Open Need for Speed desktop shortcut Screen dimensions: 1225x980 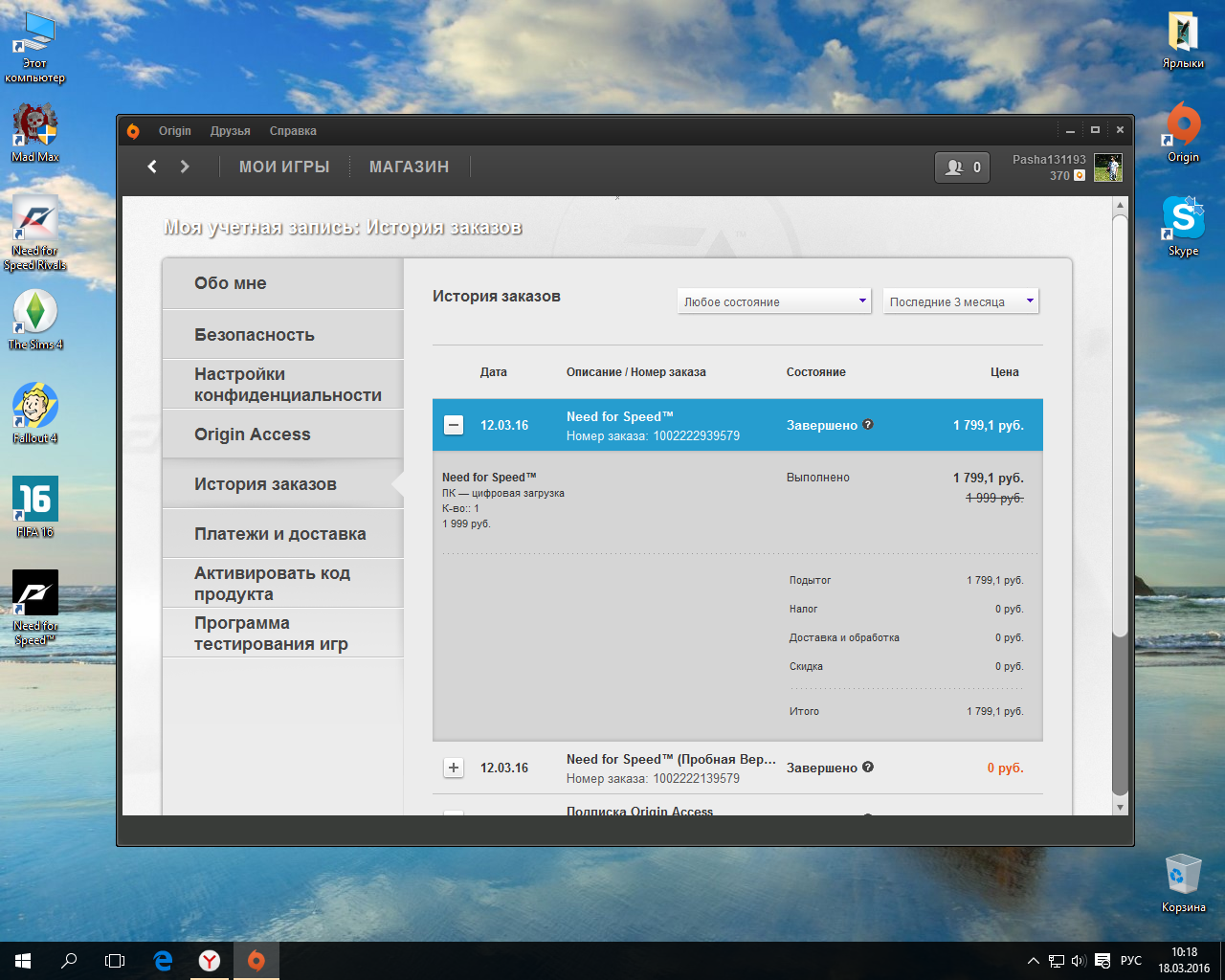coord(35,608)
